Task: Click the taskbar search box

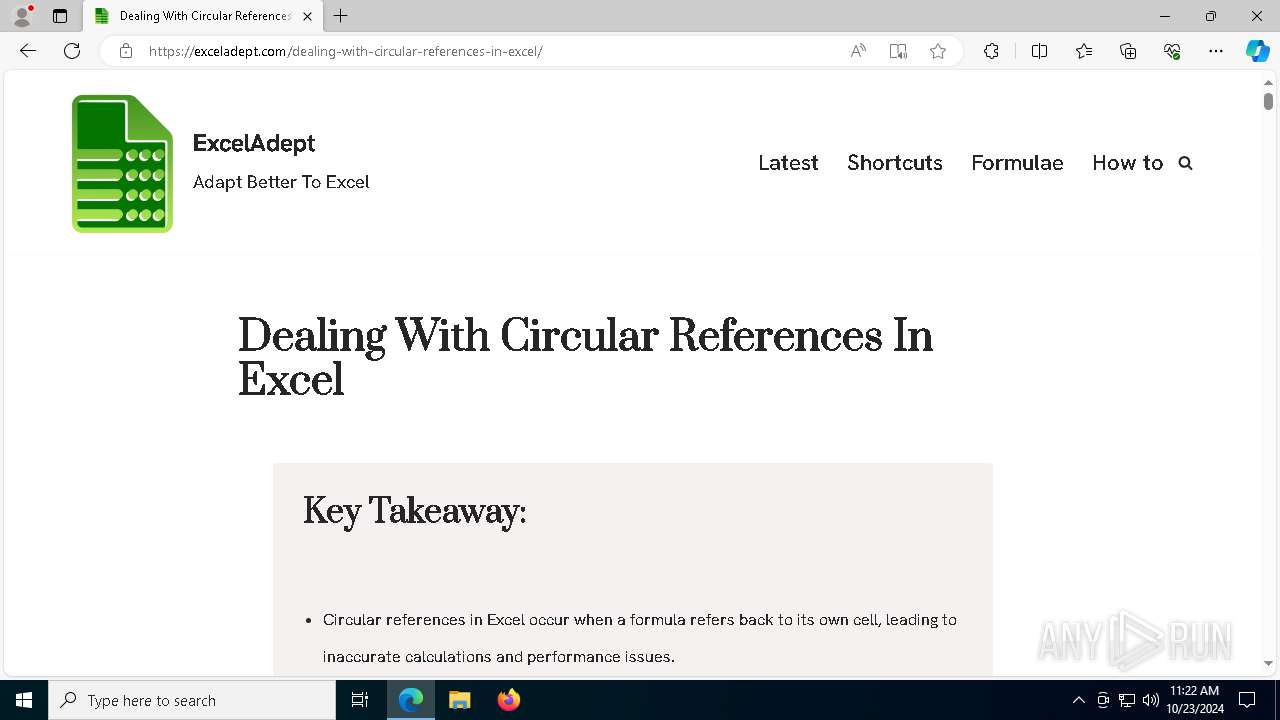Action: pos(192,700)
